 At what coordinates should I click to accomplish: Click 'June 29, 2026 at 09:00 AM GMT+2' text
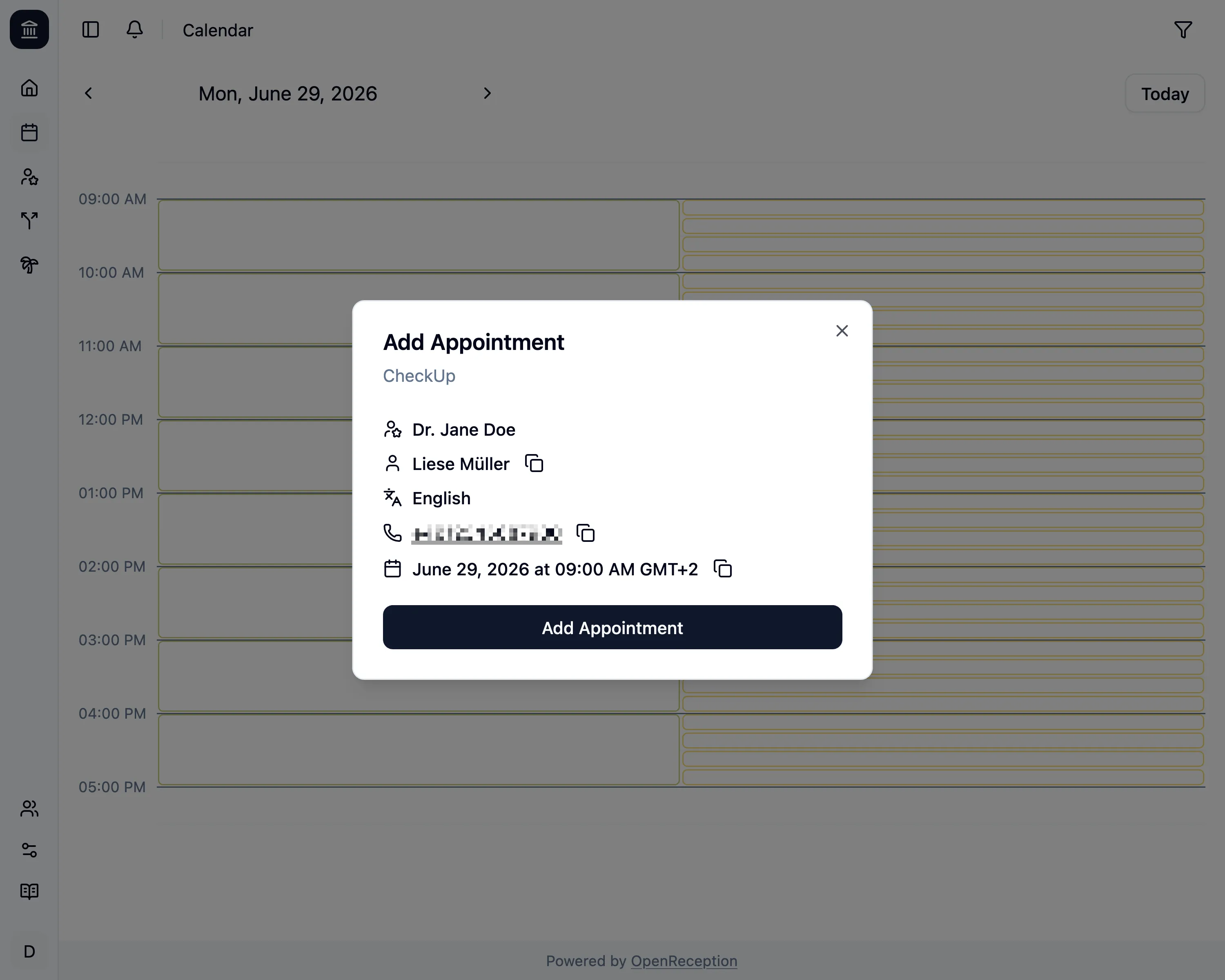pyautogui.click(x=555, y=569)
